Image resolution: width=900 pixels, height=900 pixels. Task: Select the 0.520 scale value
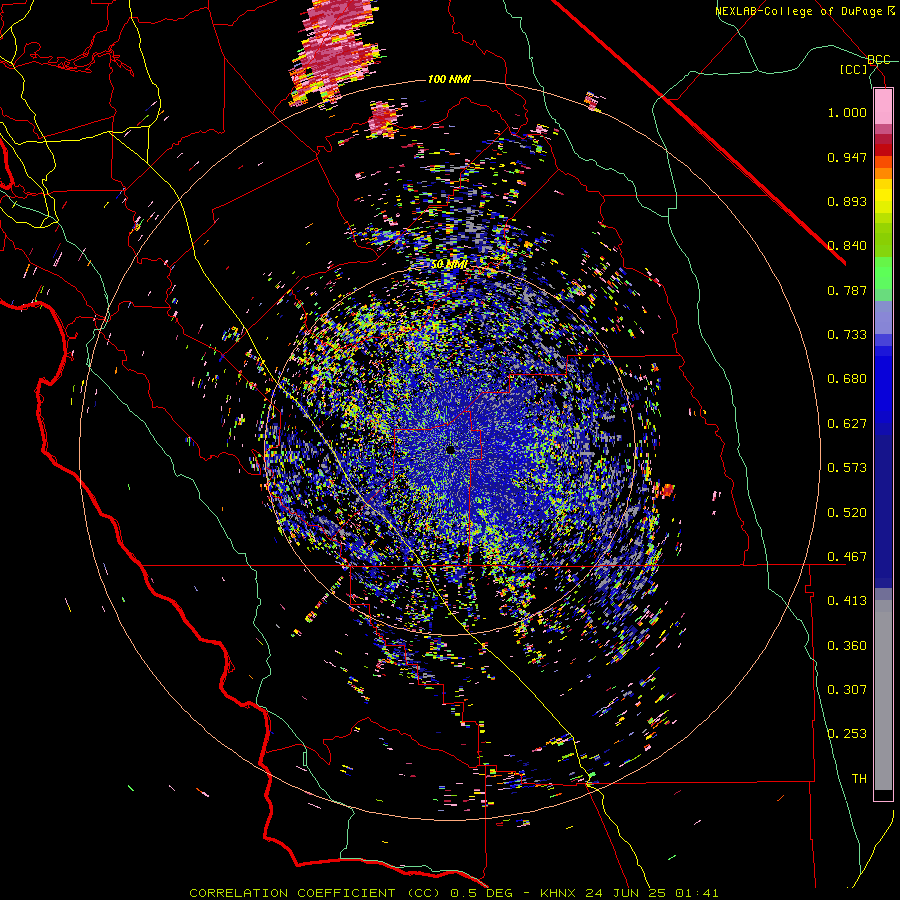[847, 513]
